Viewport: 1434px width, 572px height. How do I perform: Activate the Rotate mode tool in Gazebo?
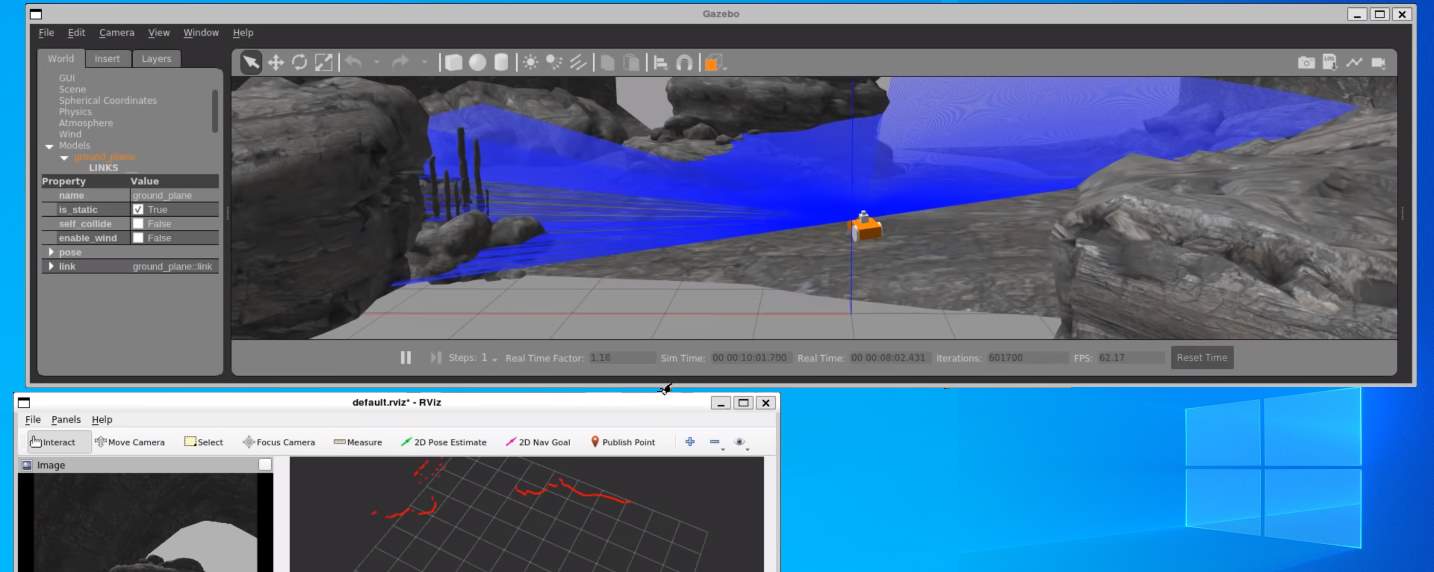tap(299, 62)
